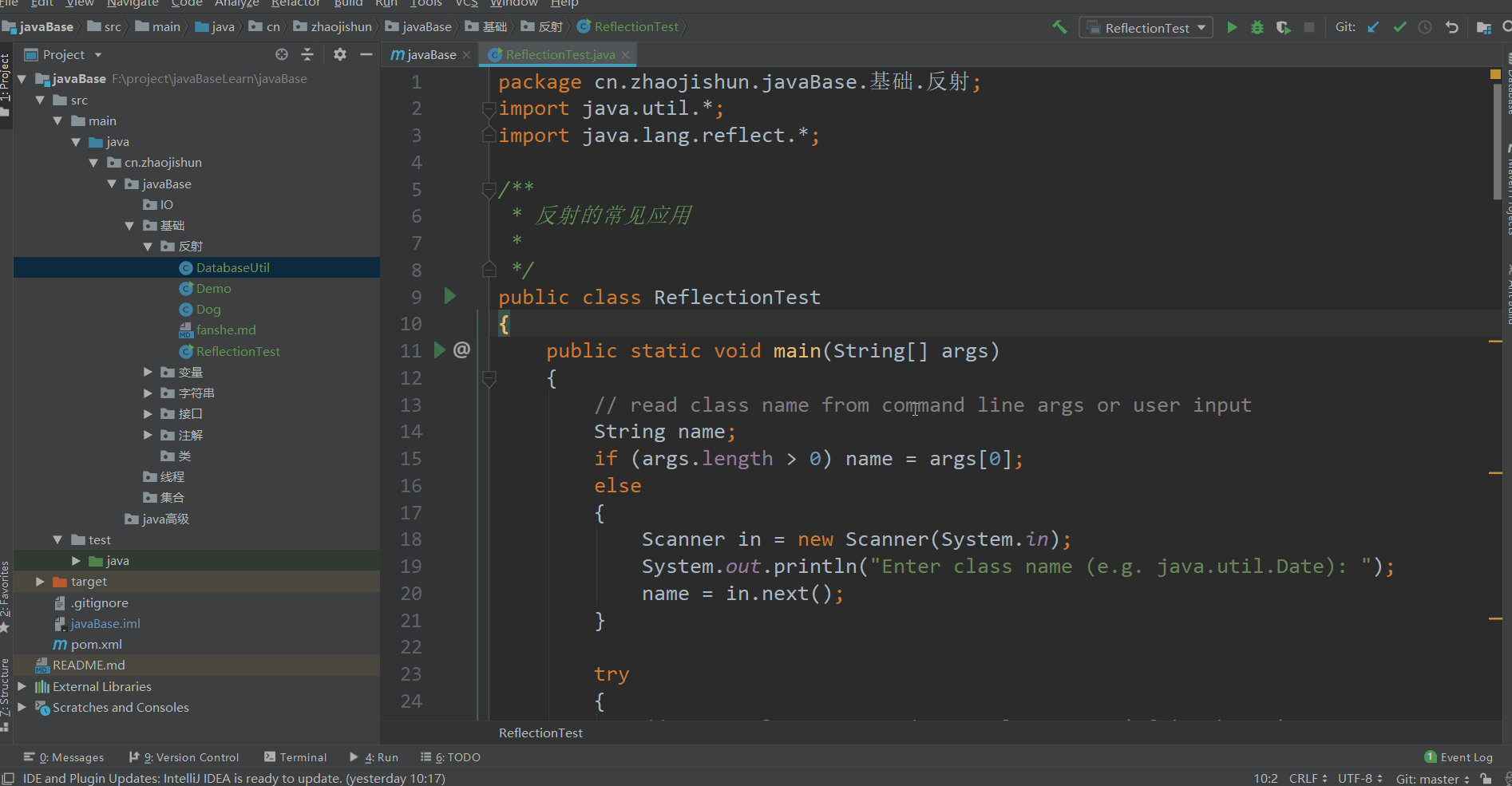This screenshot has height=786, width=1512.
Task: Click the run gutter arrow beside class ReflectionTest
Action: point(449,297)
